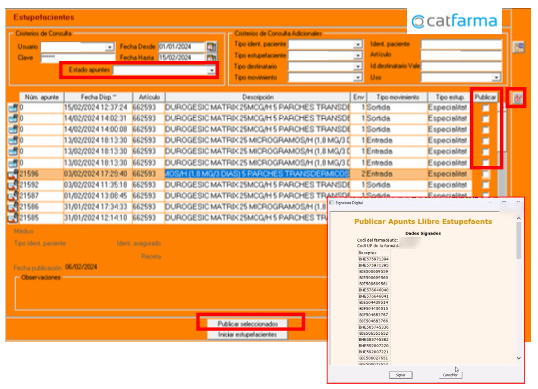
Task: Open the Estado apuntes dropdown
Action: (211, 70)
